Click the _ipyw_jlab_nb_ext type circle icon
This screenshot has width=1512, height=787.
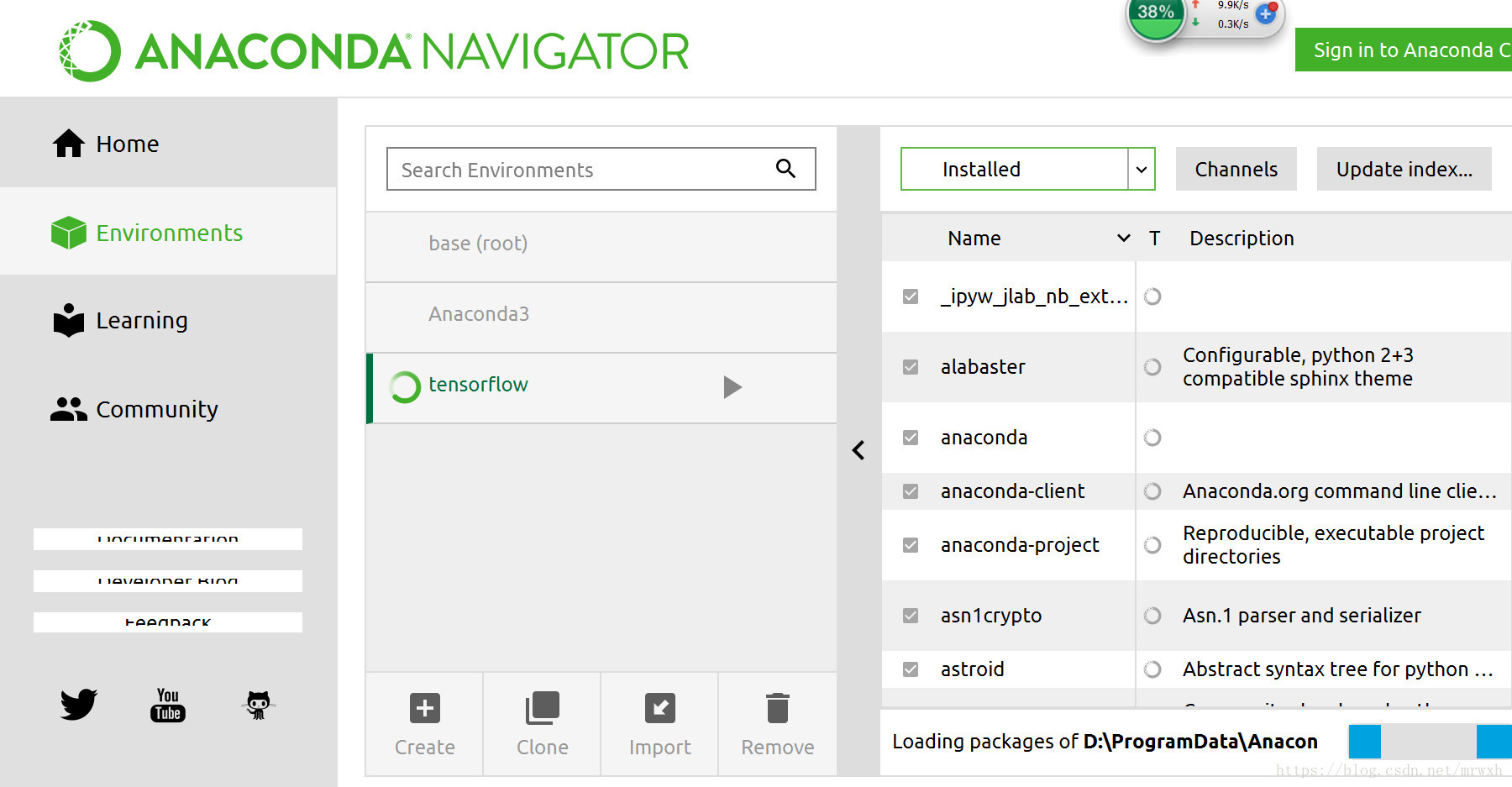tap(1152, 296)
